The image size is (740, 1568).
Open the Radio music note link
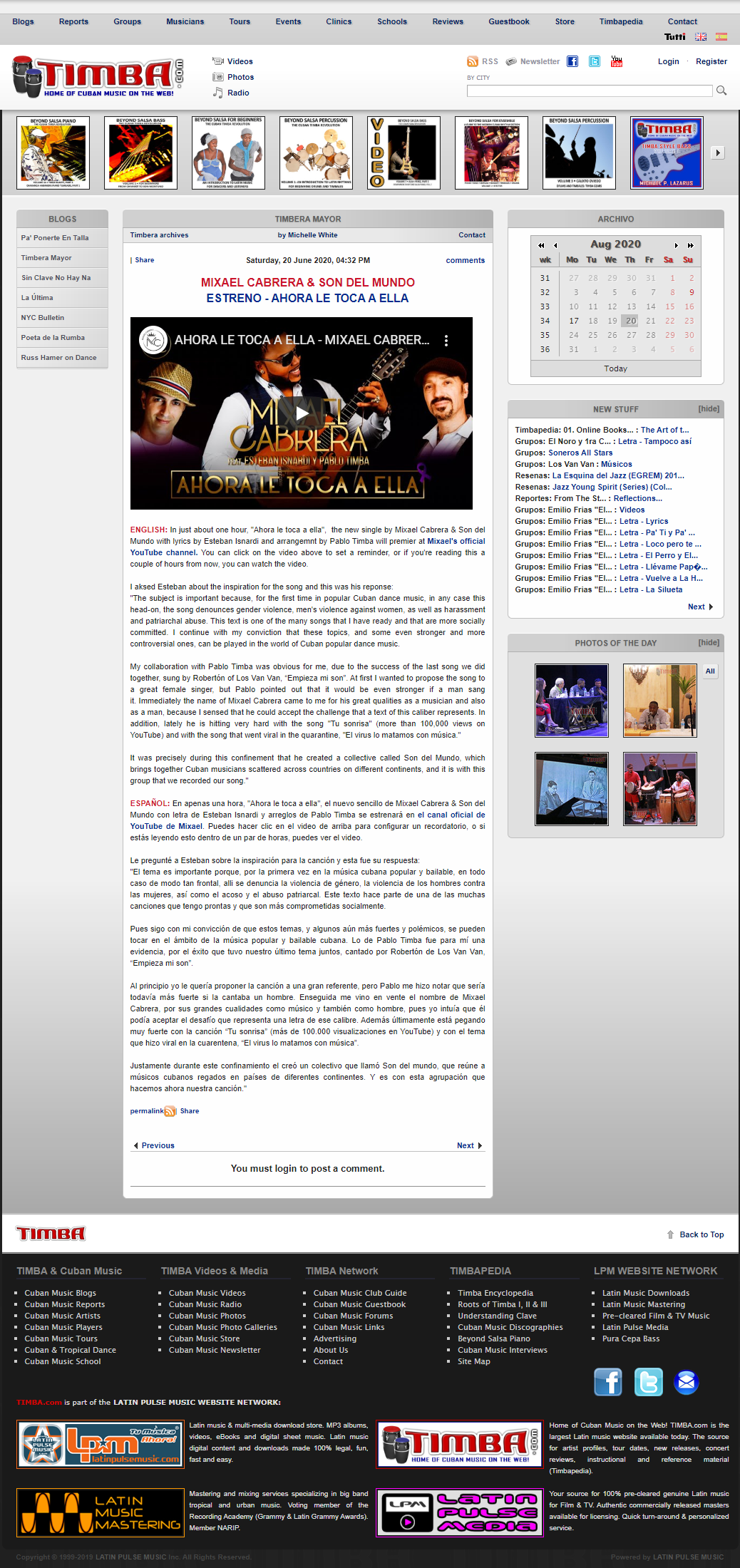(218, 93)
